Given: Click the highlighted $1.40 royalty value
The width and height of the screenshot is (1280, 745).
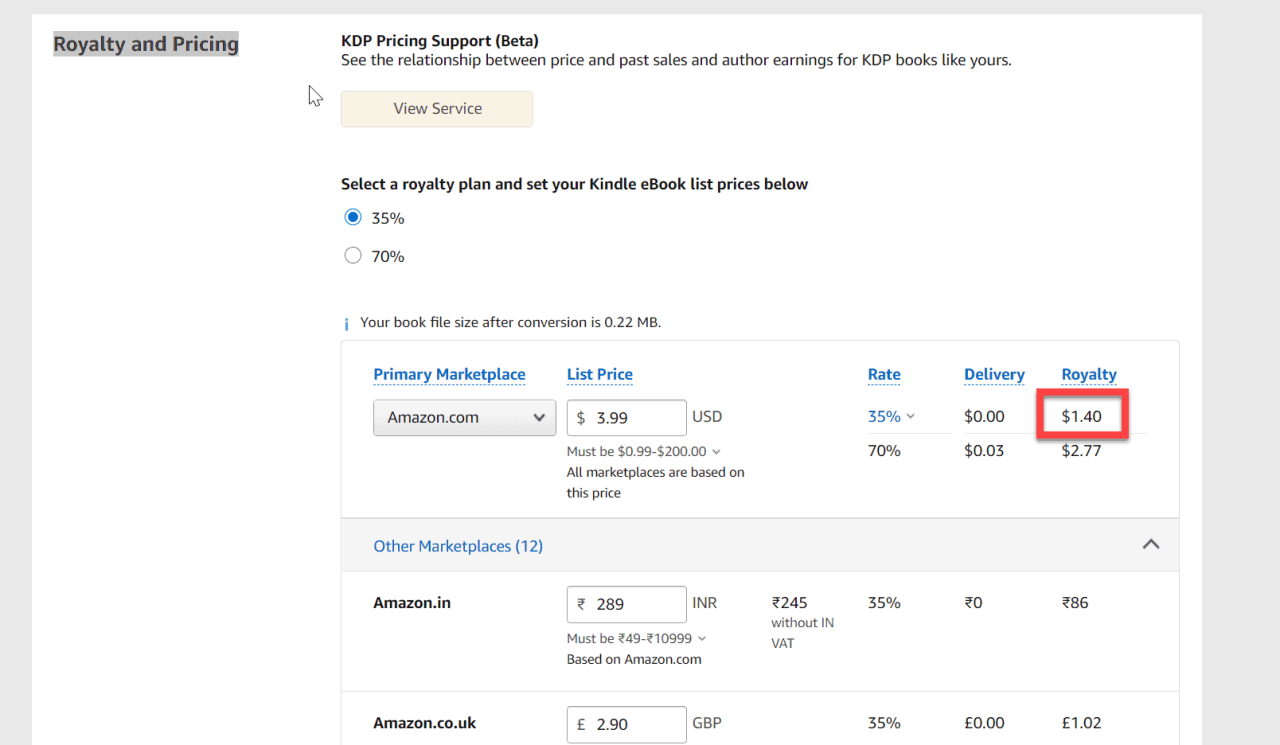Looking at the screenshot, I should pyautogui.click(x=1081, y=415).
